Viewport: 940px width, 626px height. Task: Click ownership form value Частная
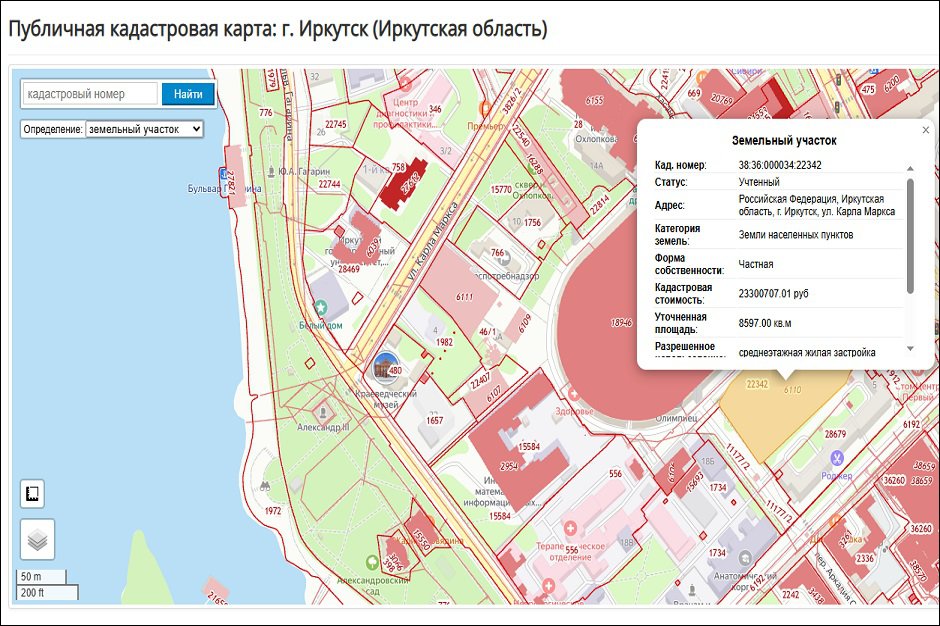755,264
